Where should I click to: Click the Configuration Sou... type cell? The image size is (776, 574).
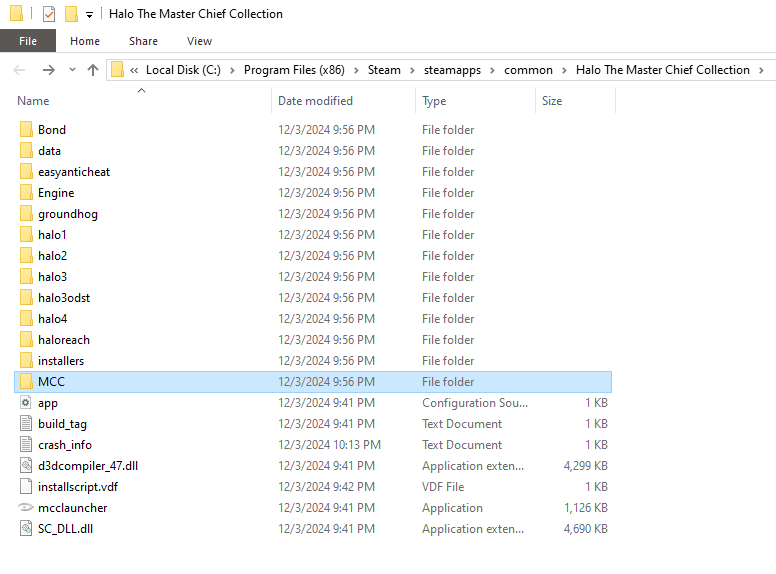pyautogui.click(x=475, y=403)
